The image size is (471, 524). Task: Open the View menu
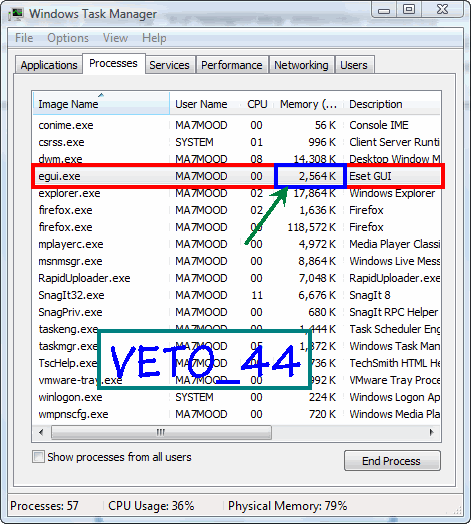(x=115, y=38)
